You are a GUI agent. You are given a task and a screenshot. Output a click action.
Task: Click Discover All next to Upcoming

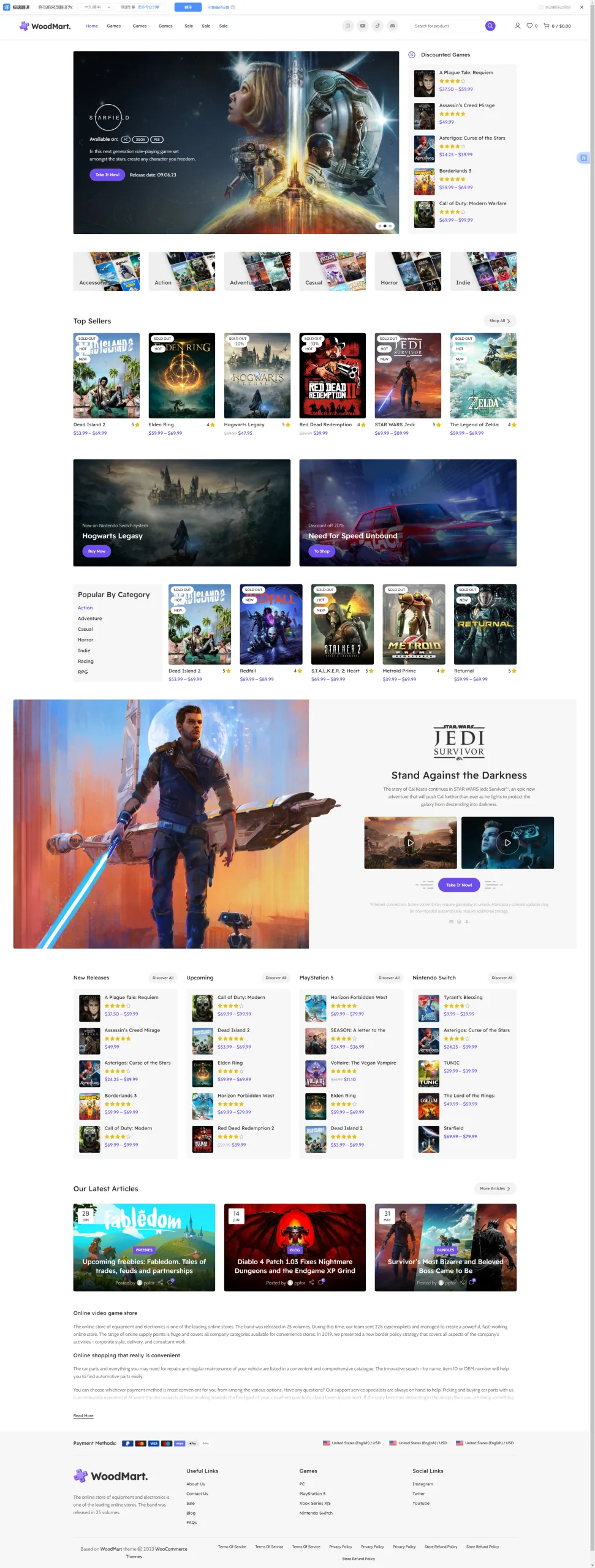tap(276, 978)
